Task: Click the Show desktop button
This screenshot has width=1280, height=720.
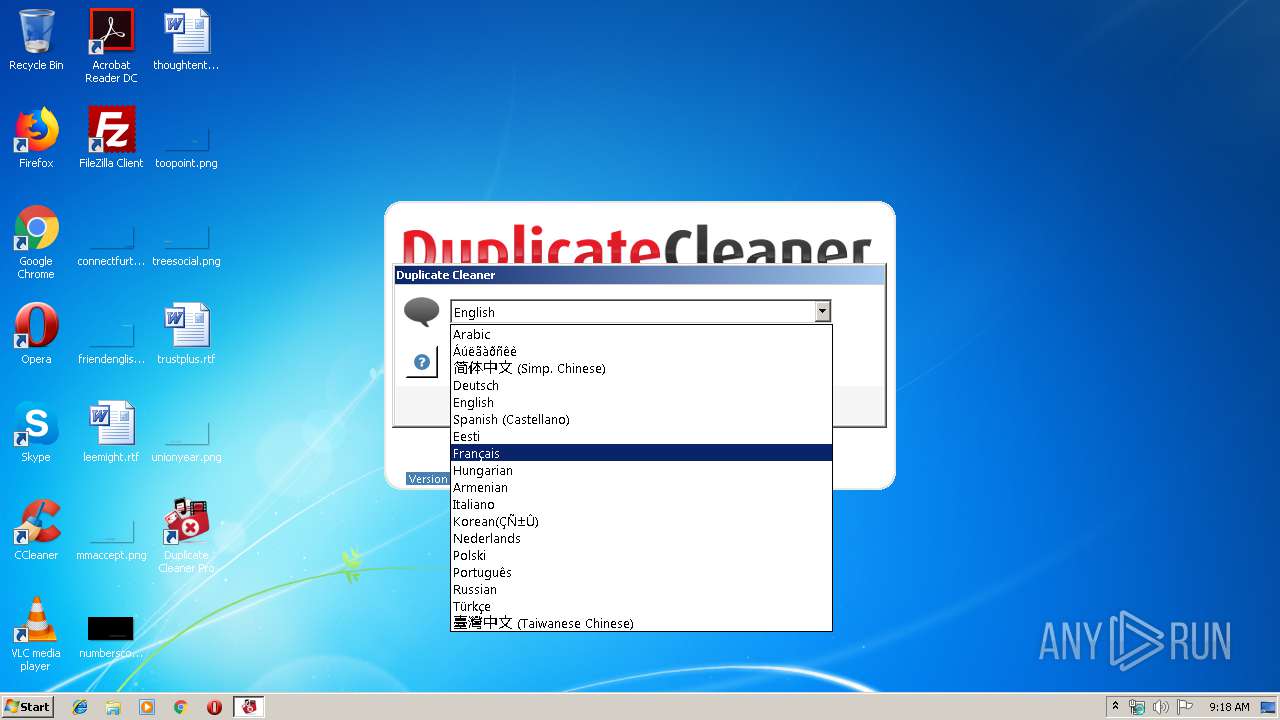Action: [1269, 707]
